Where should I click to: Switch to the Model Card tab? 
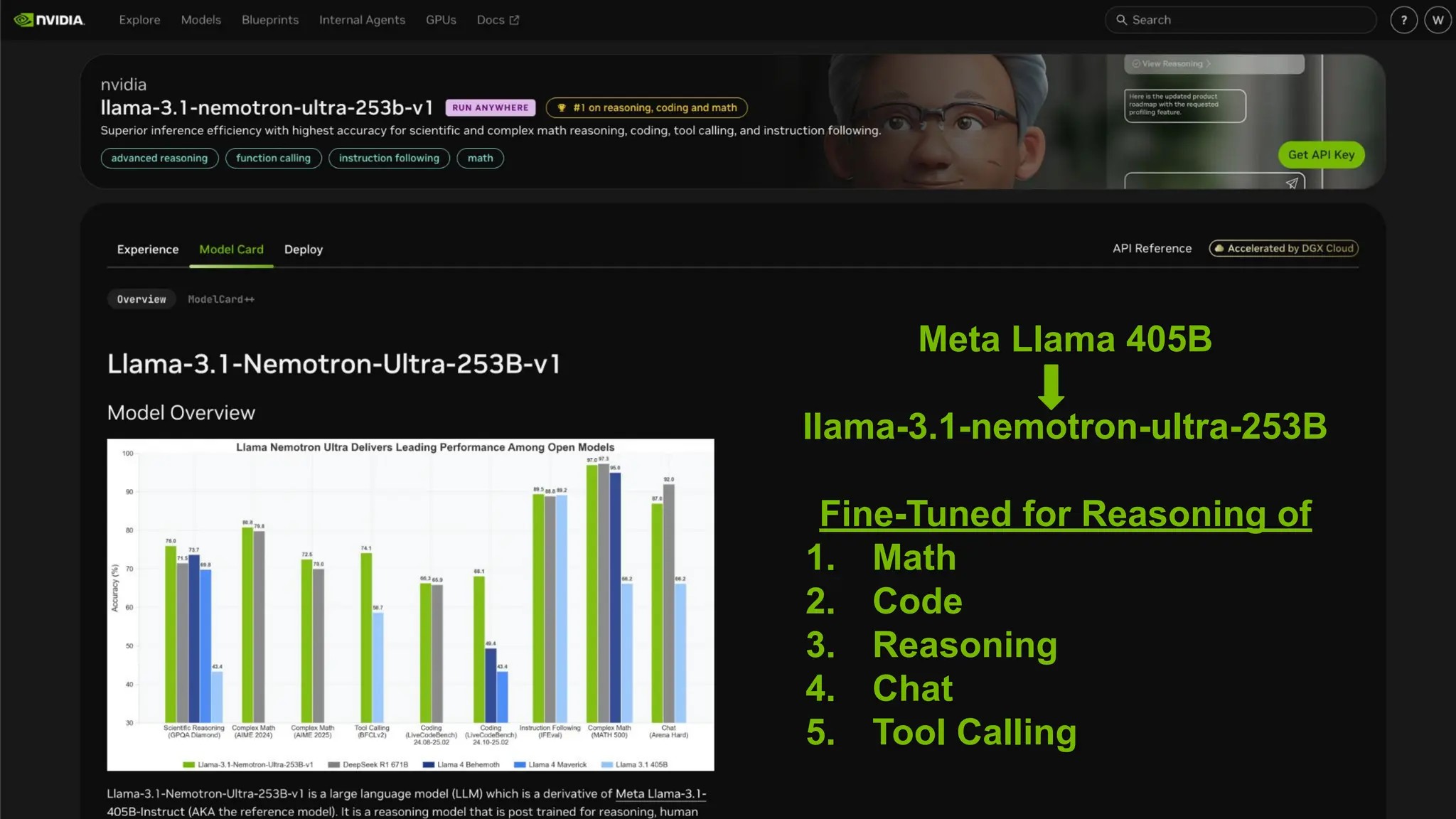231,250
